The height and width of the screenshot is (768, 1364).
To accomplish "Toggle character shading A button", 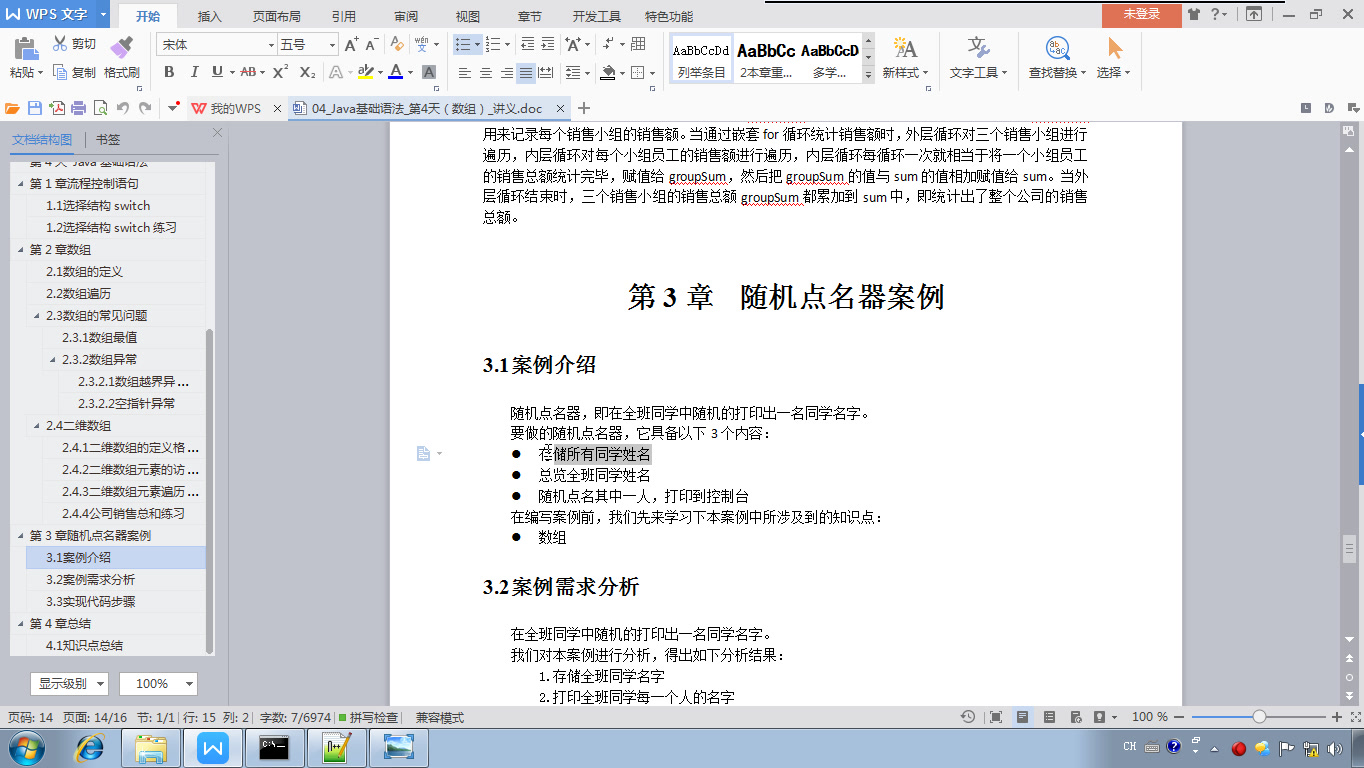I will (429, 72).
